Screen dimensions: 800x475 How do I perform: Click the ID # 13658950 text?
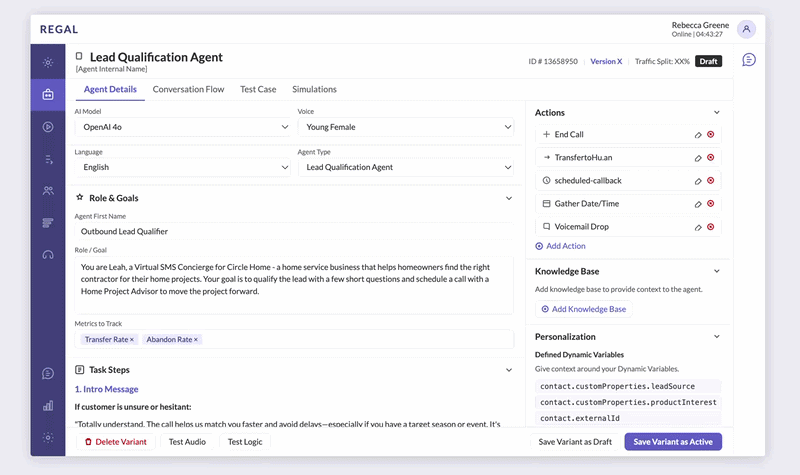(553, 61)
